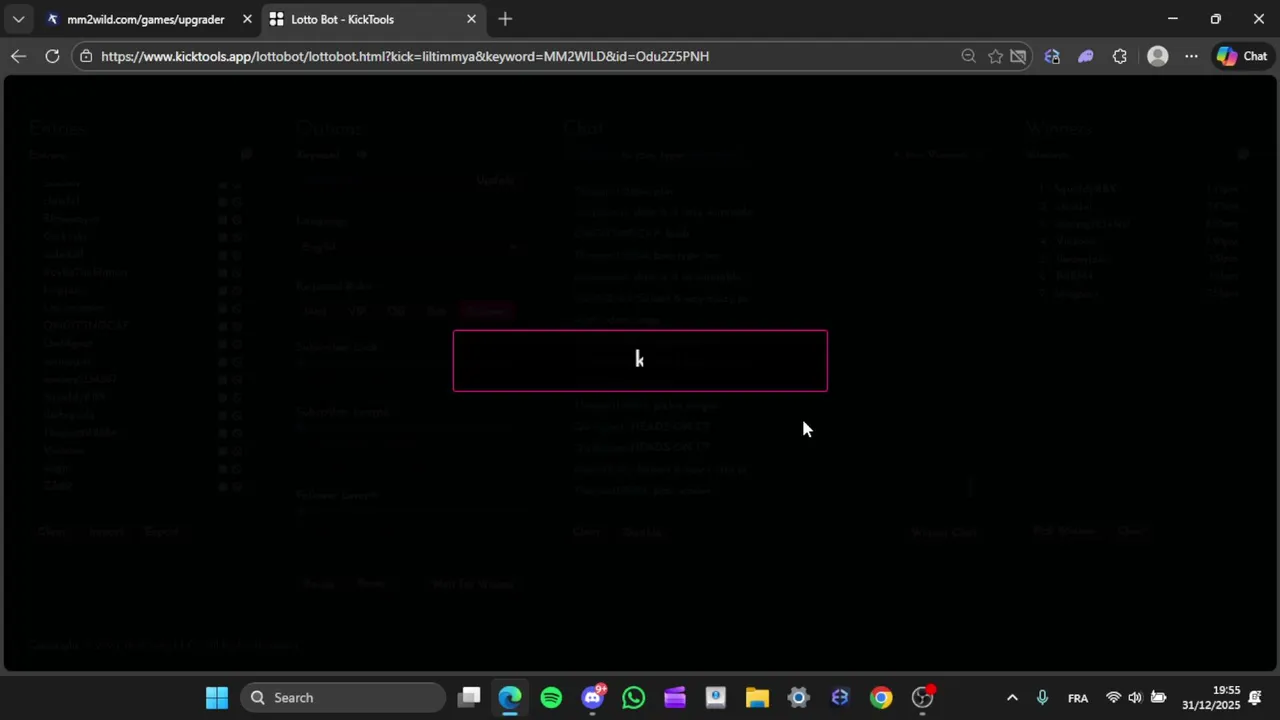The height and width of the screenshot is (720, 1280).
Task: Launch Spotify from the taskbar
Action: [551, 697]
